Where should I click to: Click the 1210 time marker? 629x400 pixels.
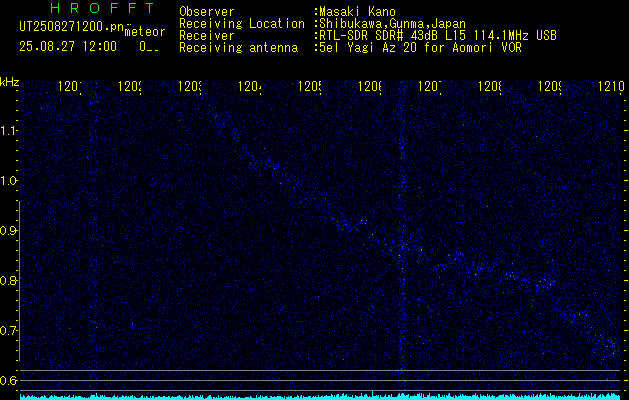point(611,86)
